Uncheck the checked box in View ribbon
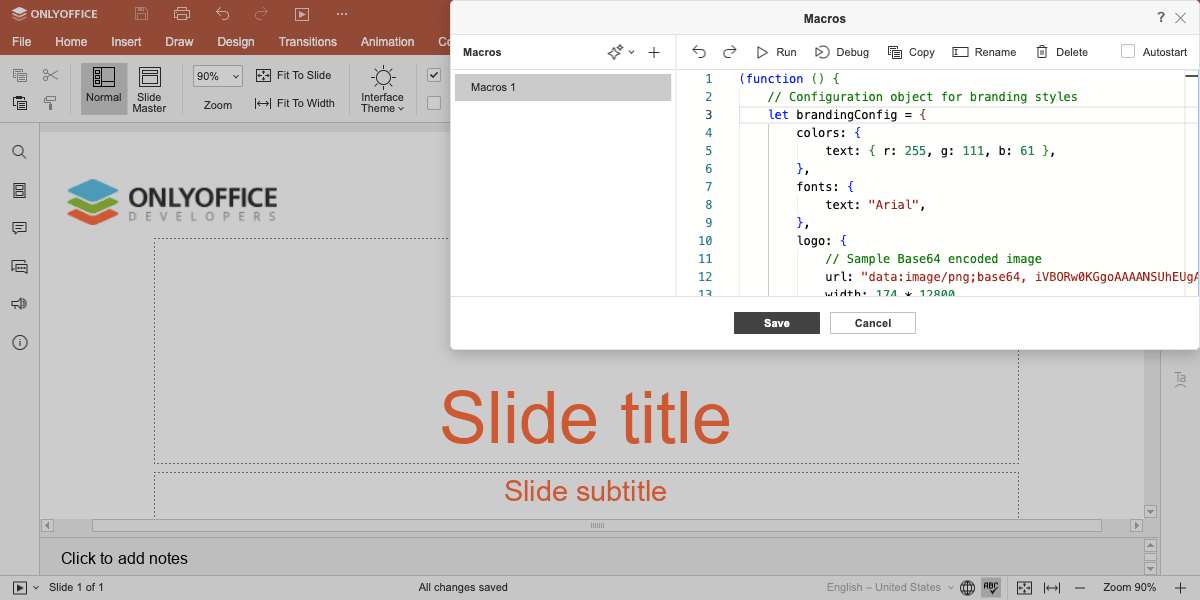Screen dimensions: 1200x600 (x=434, y=75)
